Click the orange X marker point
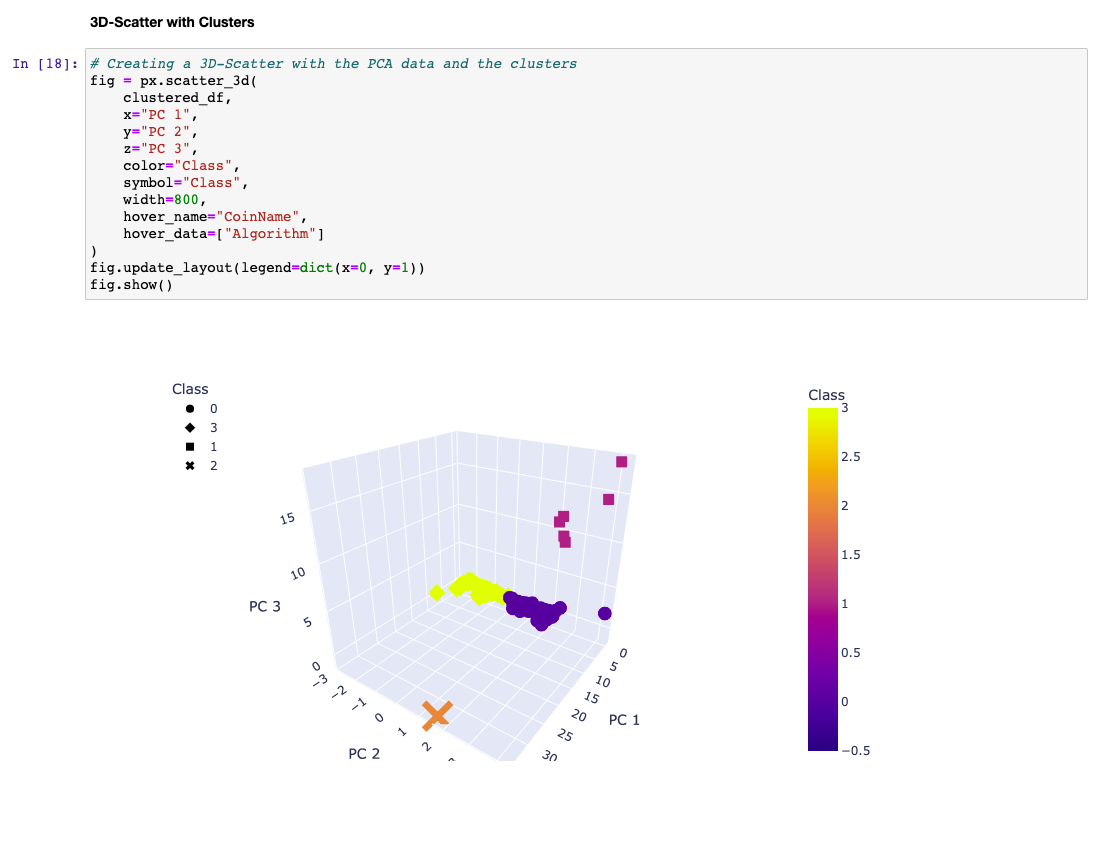This screenshot has width=1097, height=849. 437,715
